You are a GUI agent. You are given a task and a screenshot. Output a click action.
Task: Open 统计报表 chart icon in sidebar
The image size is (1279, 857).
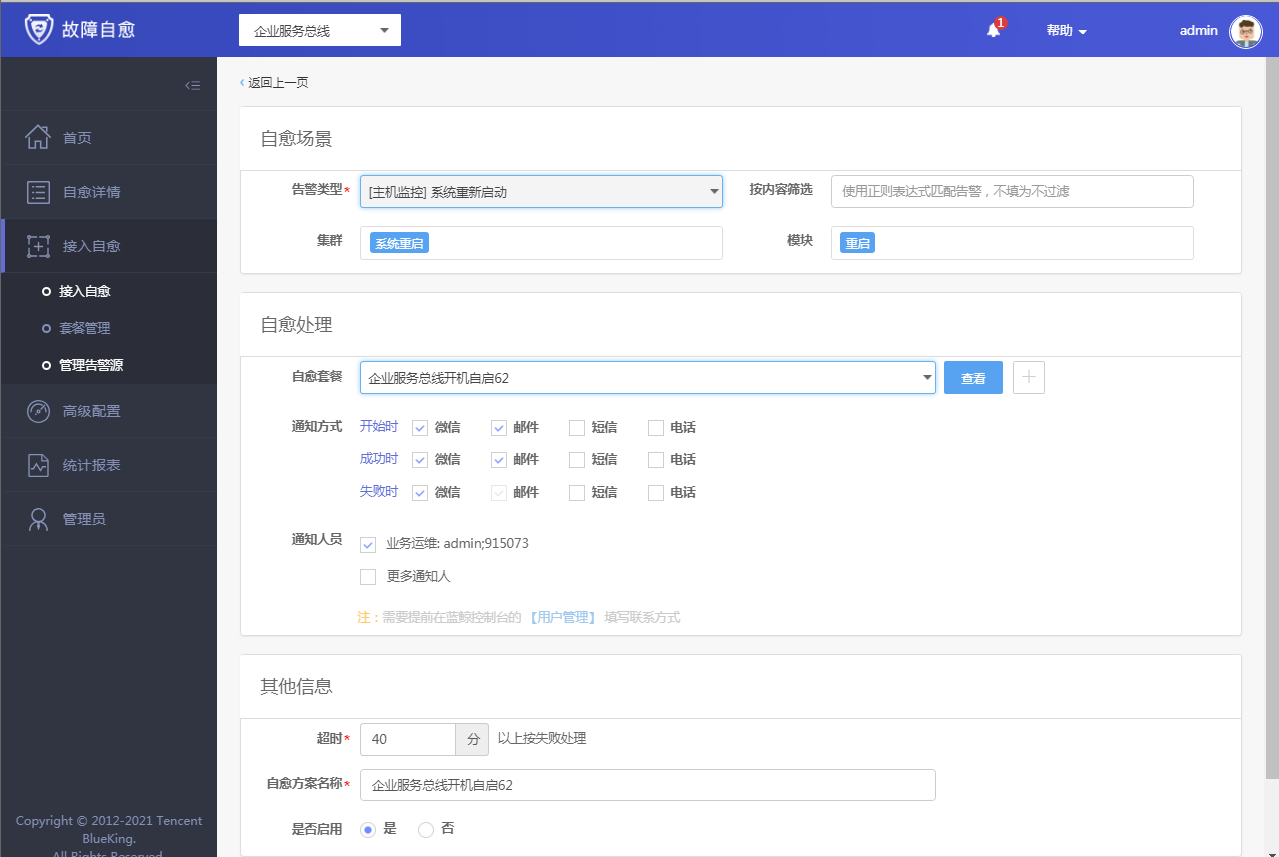coord(38,465)
